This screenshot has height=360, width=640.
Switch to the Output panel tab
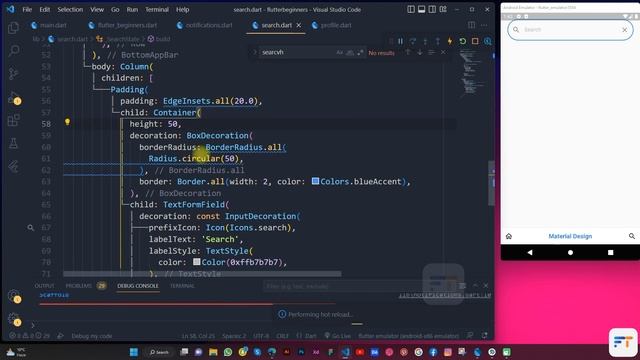[x=44, y=286]
